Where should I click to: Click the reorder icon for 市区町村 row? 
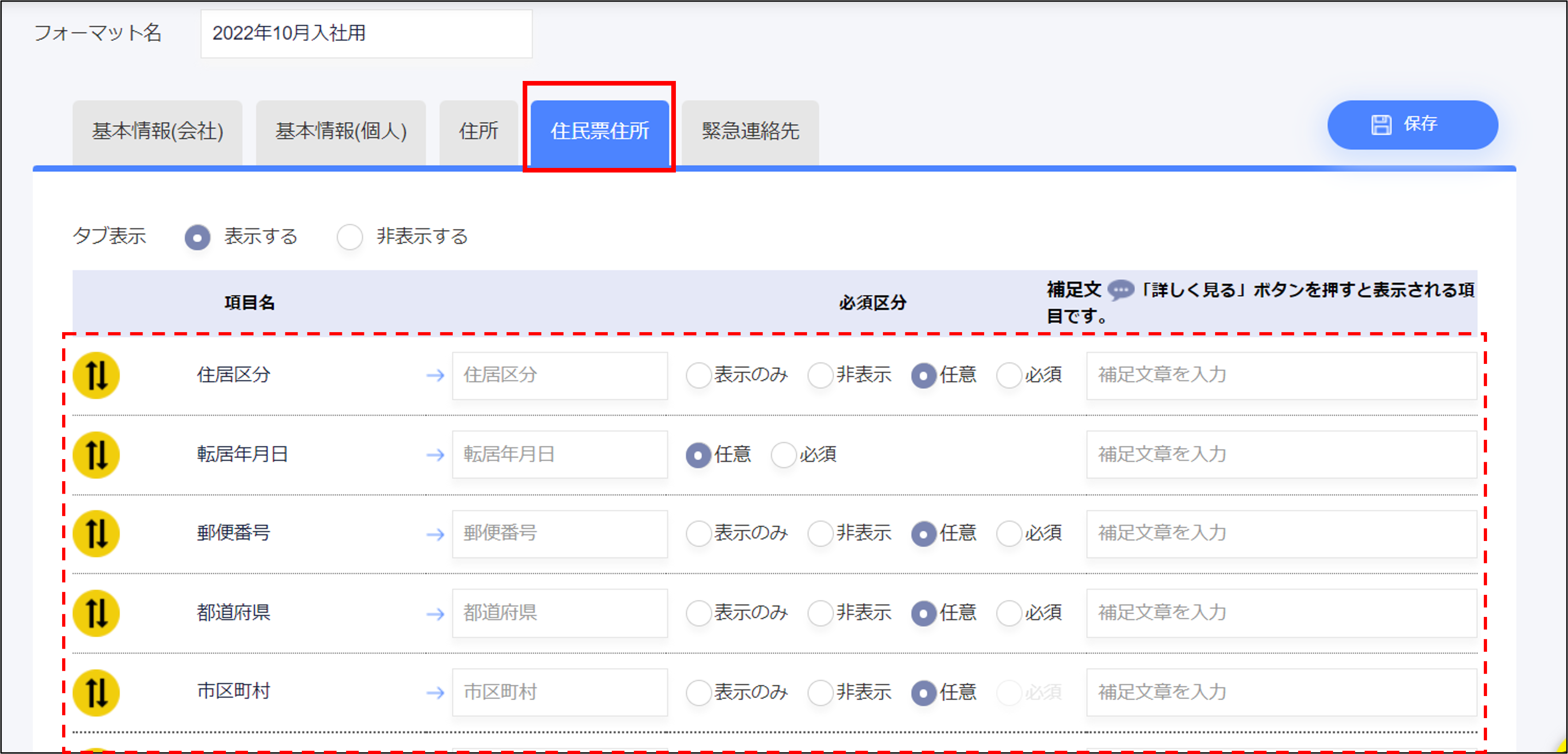pos(96,692)
